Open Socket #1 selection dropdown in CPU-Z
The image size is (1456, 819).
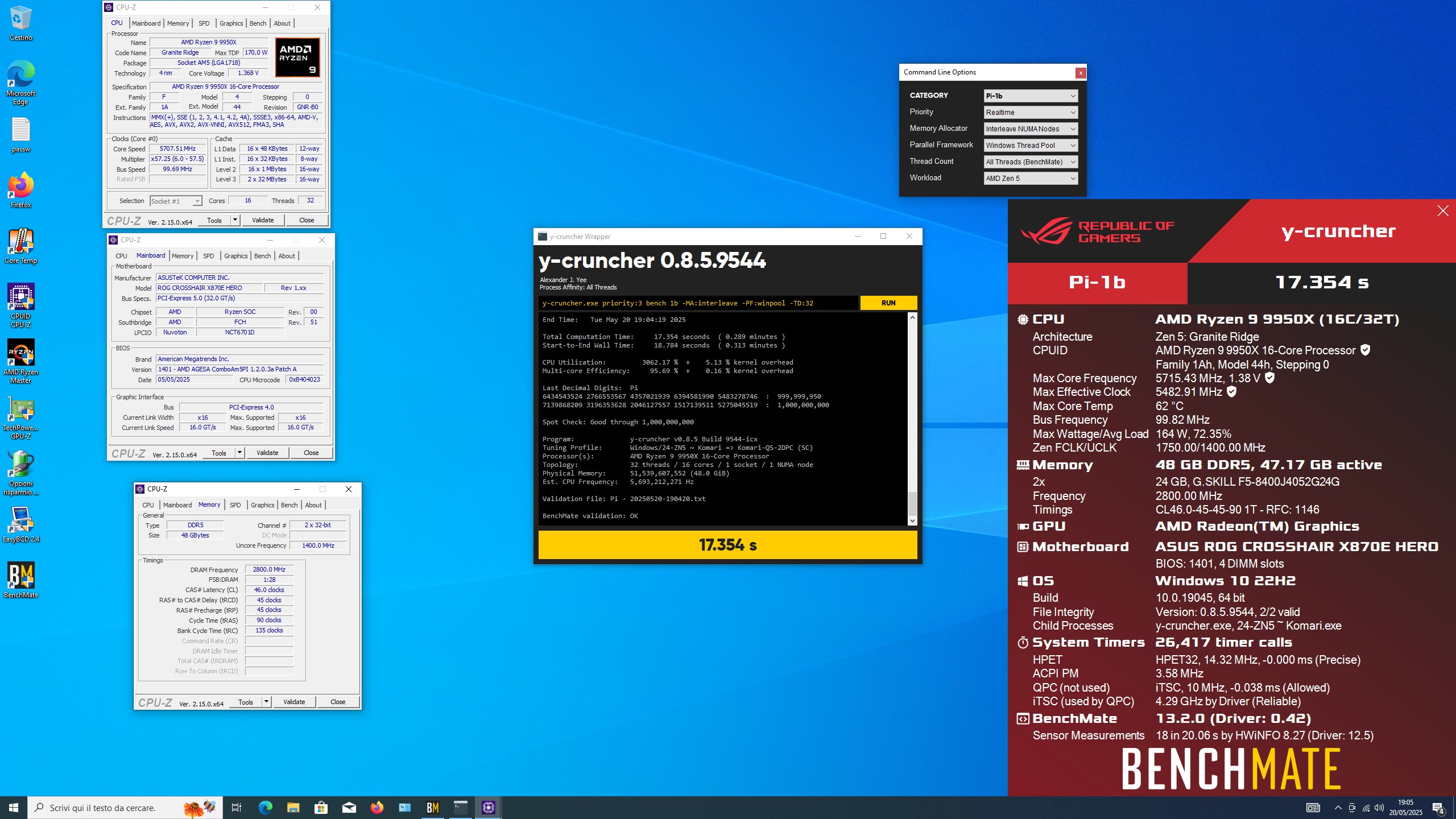coord(176,201)
